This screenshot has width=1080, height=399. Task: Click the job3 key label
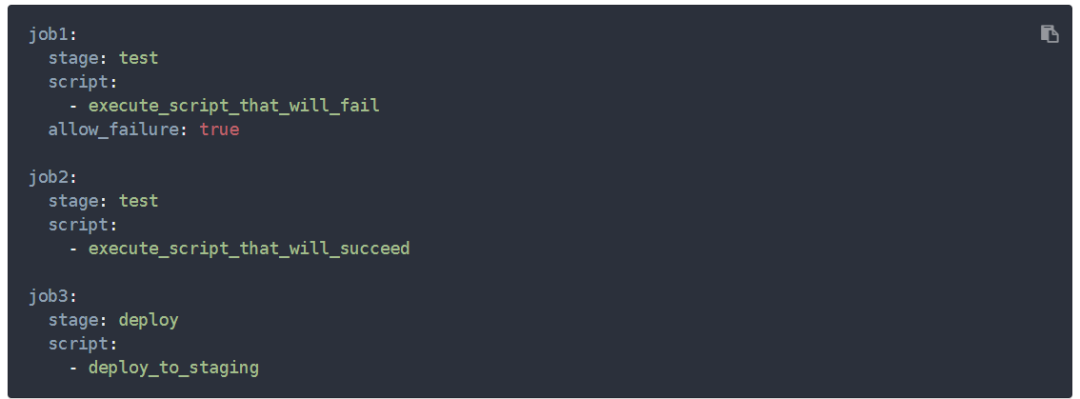click(x=50, y=297)
